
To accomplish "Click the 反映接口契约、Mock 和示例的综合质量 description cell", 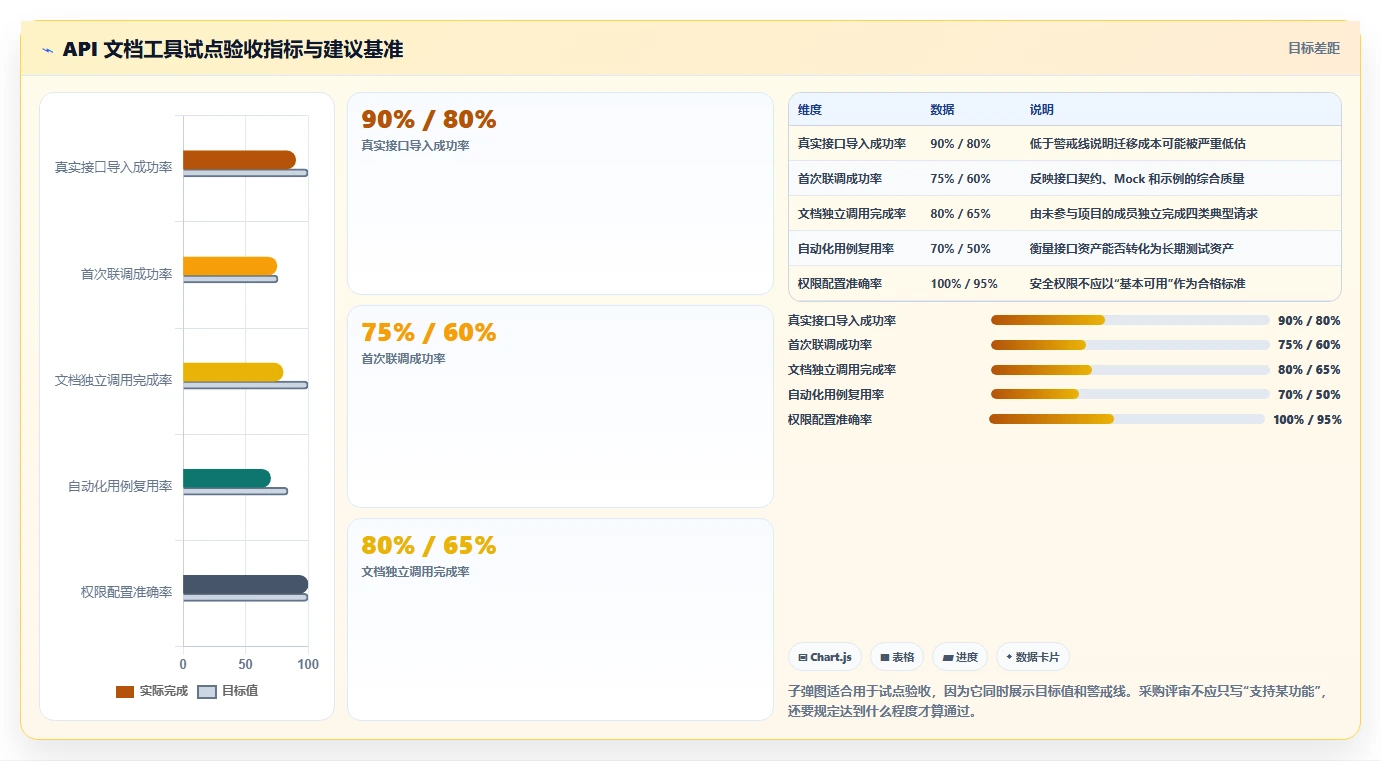I will [1137, 179].
